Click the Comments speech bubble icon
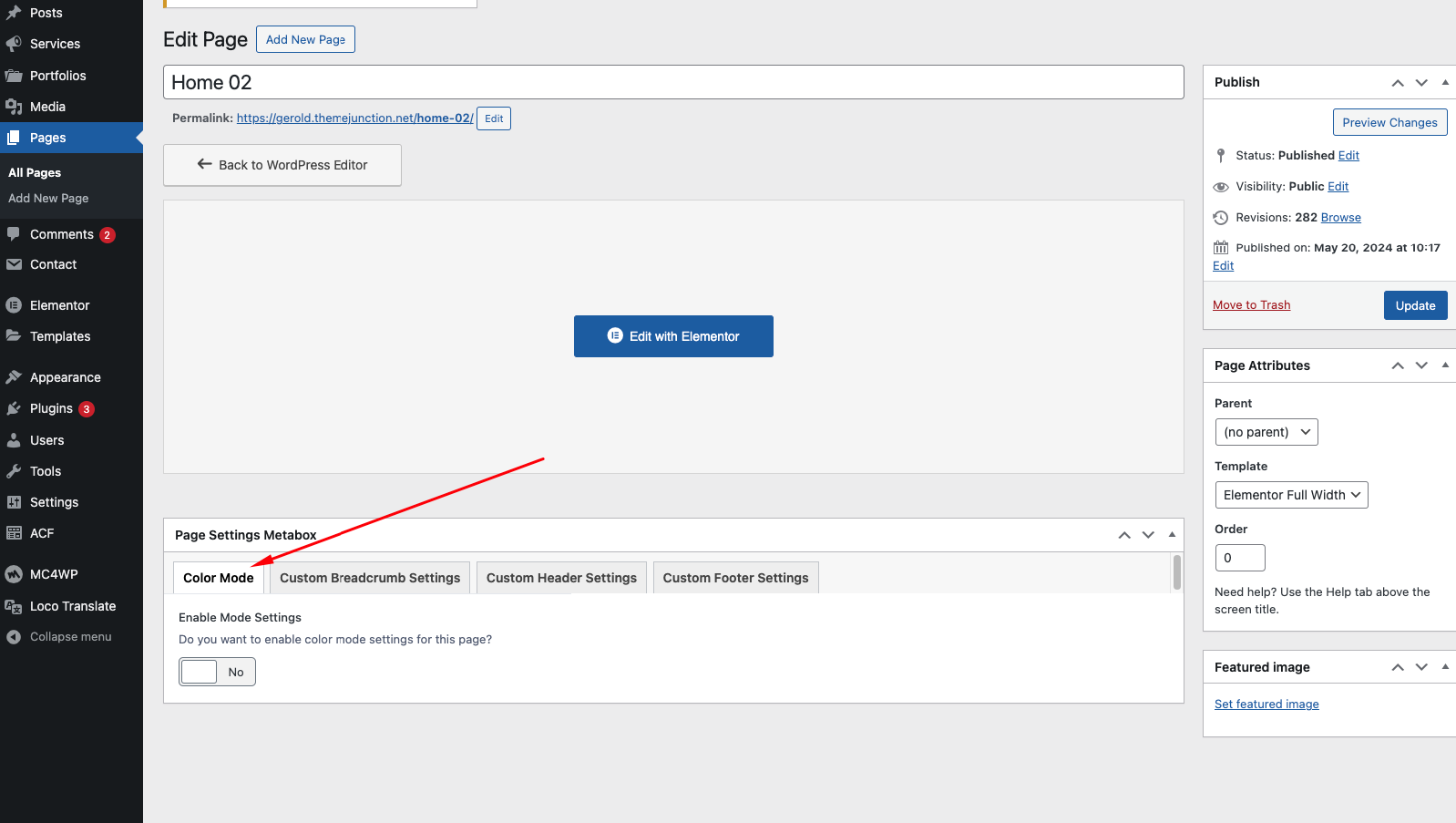 point(14,234)
